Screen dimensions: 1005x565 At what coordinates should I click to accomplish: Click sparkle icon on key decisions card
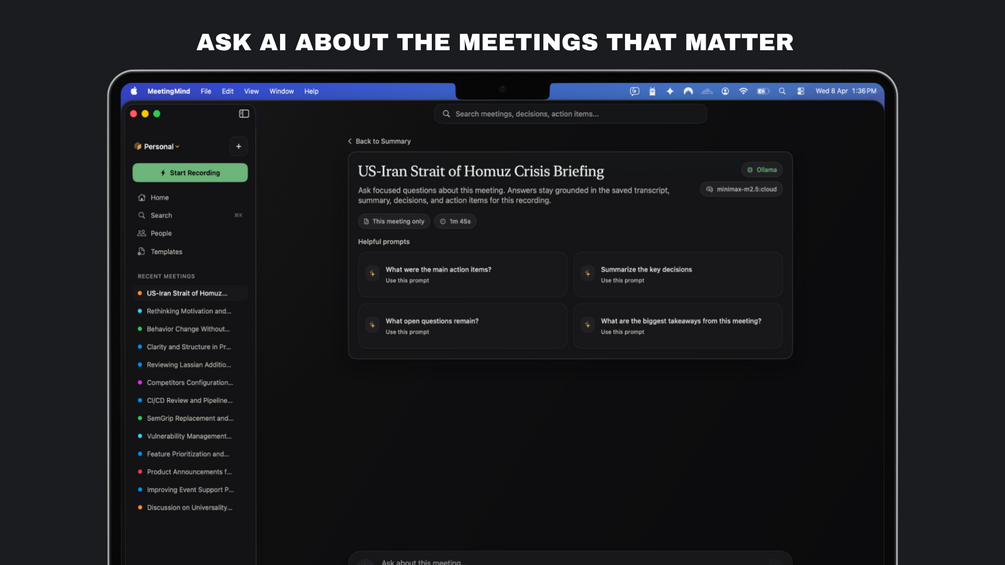coord(588,274)
